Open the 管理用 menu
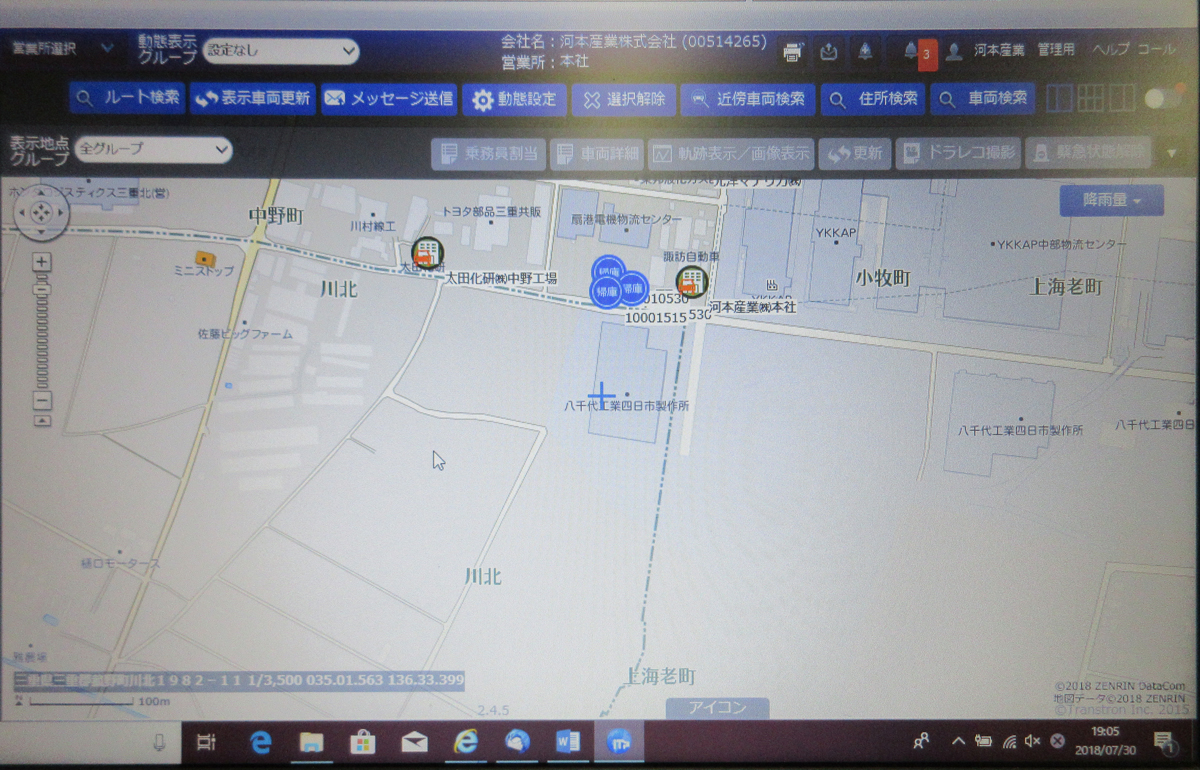Image resolution: width=1200 pixels, height=770 pixels. point(1056,50)
